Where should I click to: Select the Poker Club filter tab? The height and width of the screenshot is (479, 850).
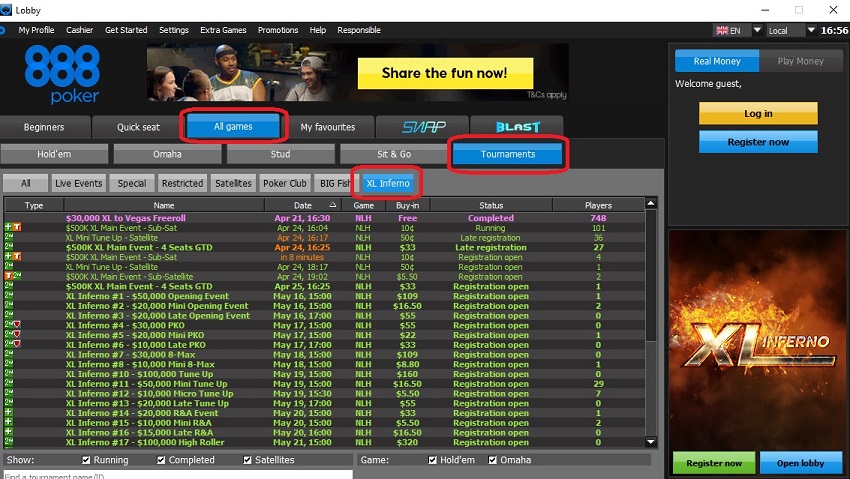point(285,183)
